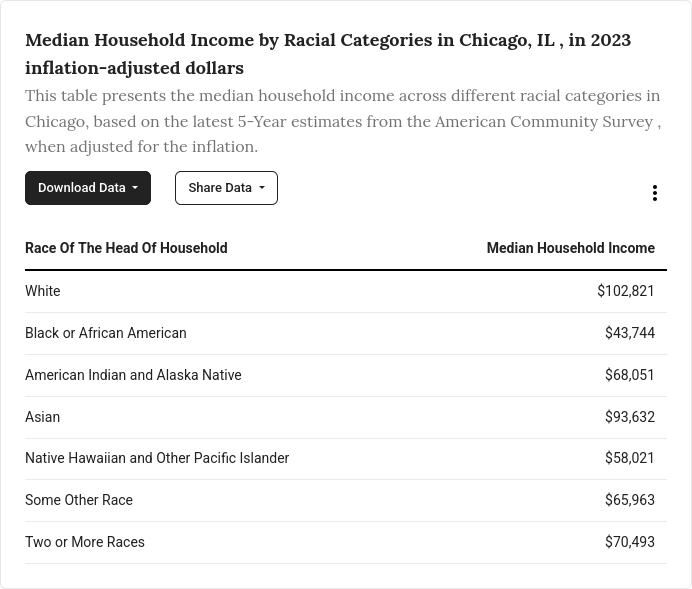Viewport: 692px width, 589px height.
Task: Expand the Download Data dropdown
Action: (x=88, y=188)
